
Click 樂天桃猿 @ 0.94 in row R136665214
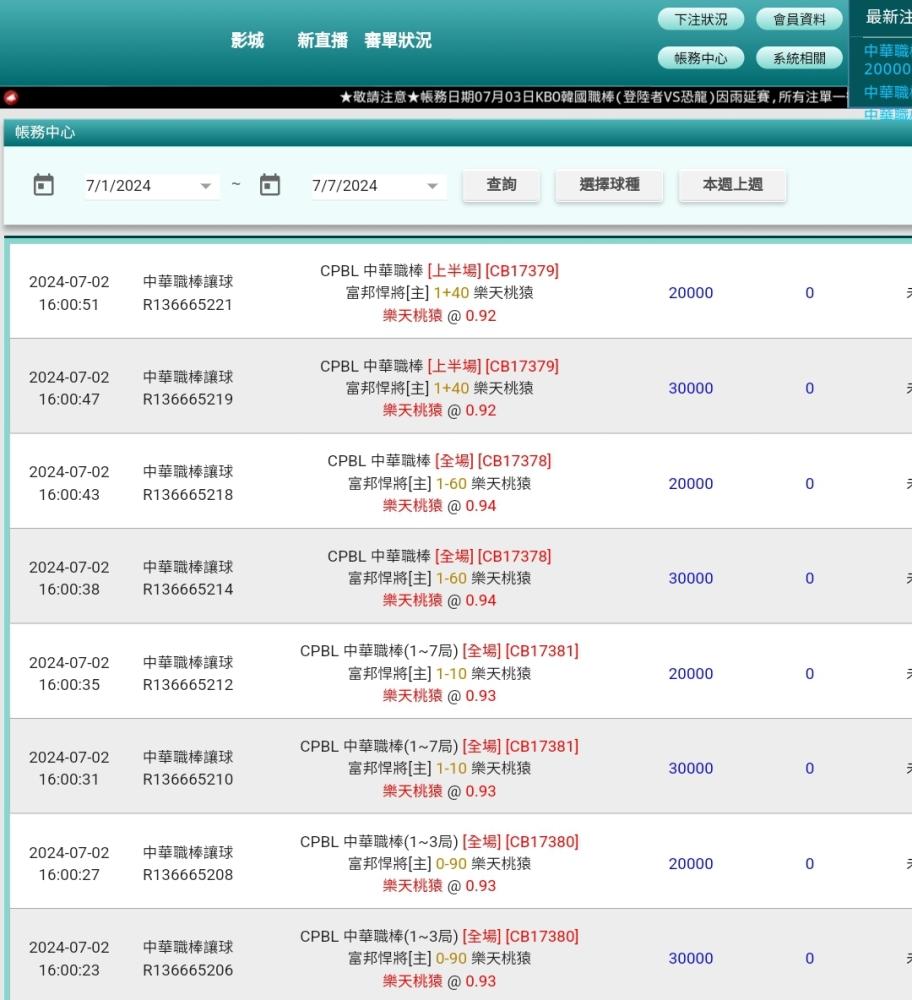pos(439,601)
